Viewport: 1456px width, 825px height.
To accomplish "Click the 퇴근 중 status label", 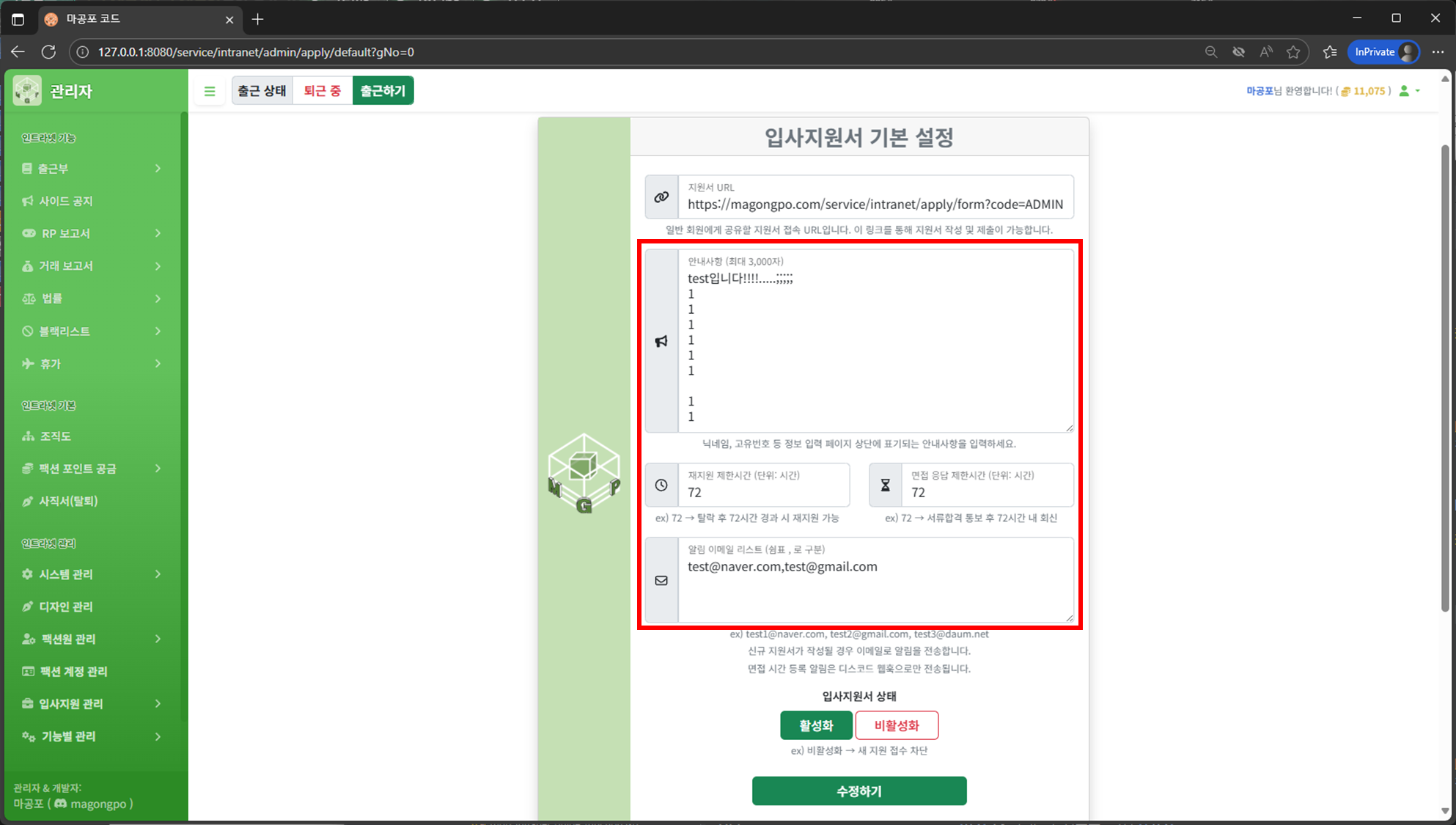I will pyautogui.click(x=323, y=91).
